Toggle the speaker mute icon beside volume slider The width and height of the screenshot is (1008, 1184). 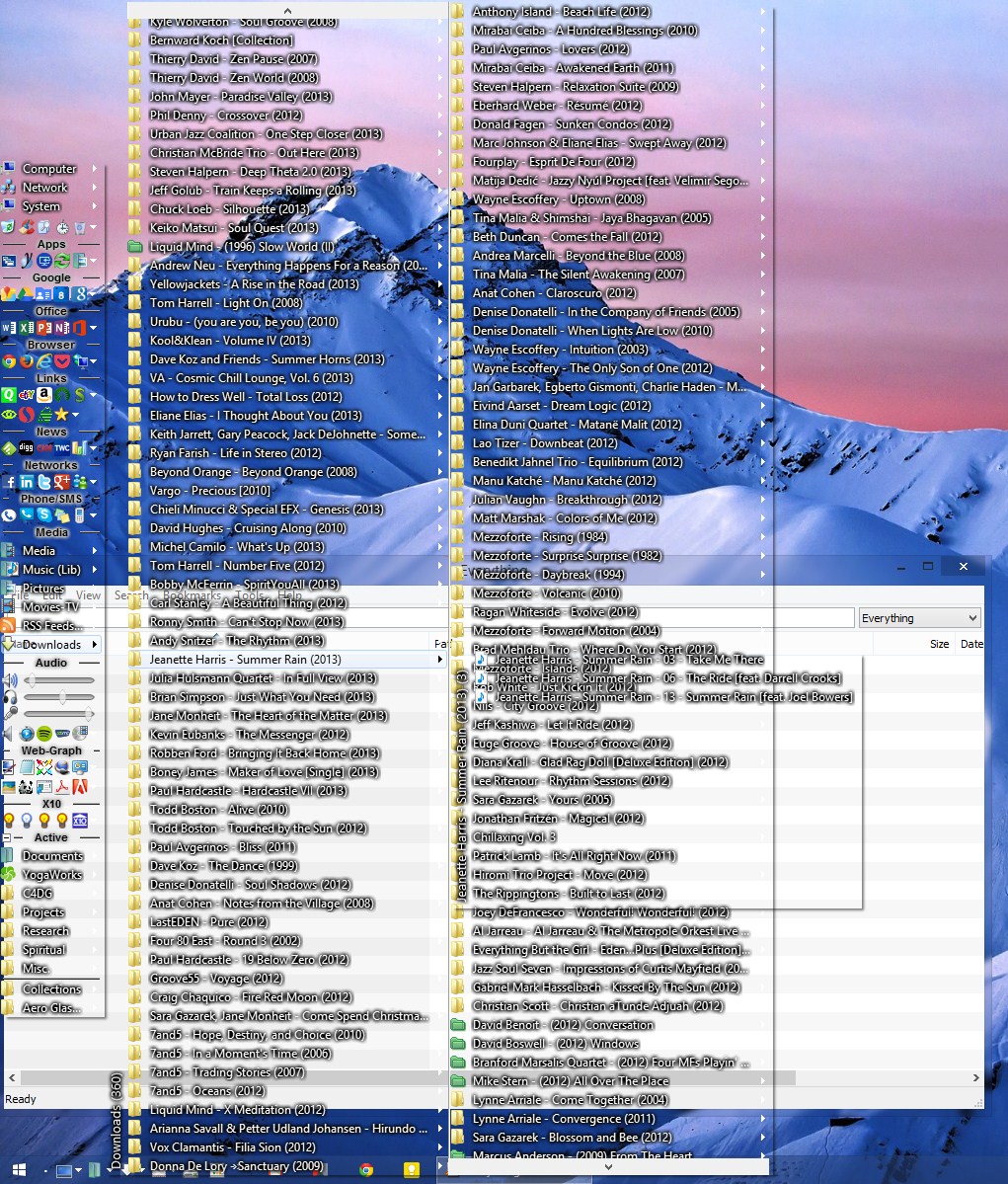point(10,680)
